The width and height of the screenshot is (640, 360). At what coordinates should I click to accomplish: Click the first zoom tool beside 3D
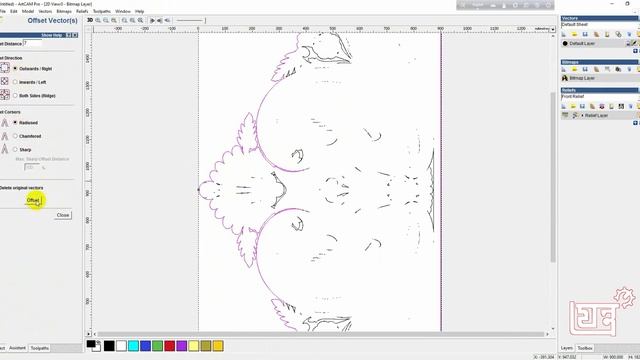point(98,20)
